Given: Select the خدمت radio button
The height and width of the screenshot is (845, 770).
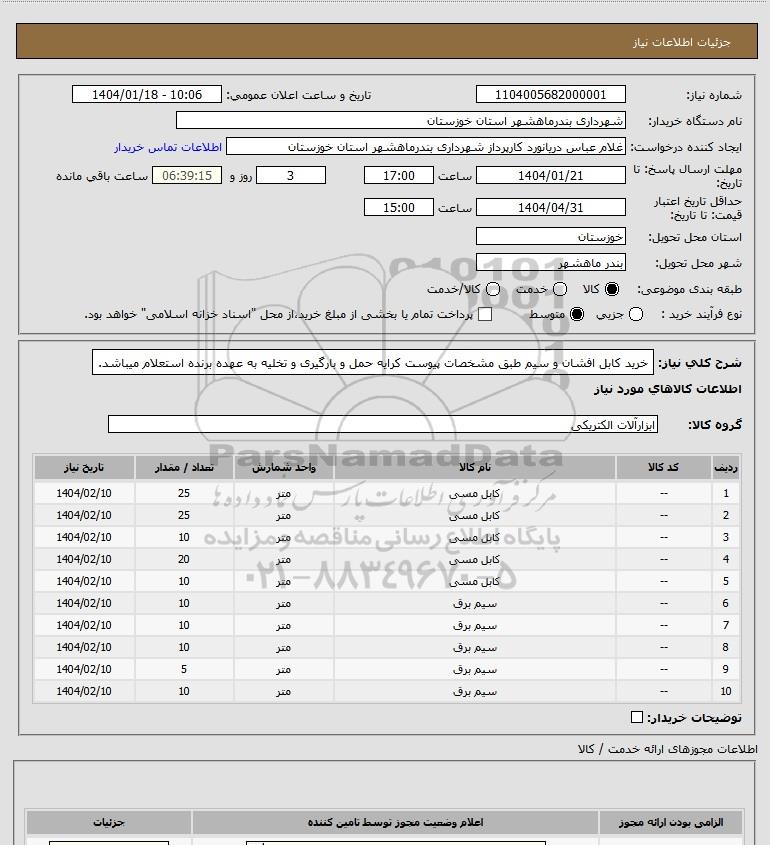Looking at the screenshot, I should [x=560, y=289].
